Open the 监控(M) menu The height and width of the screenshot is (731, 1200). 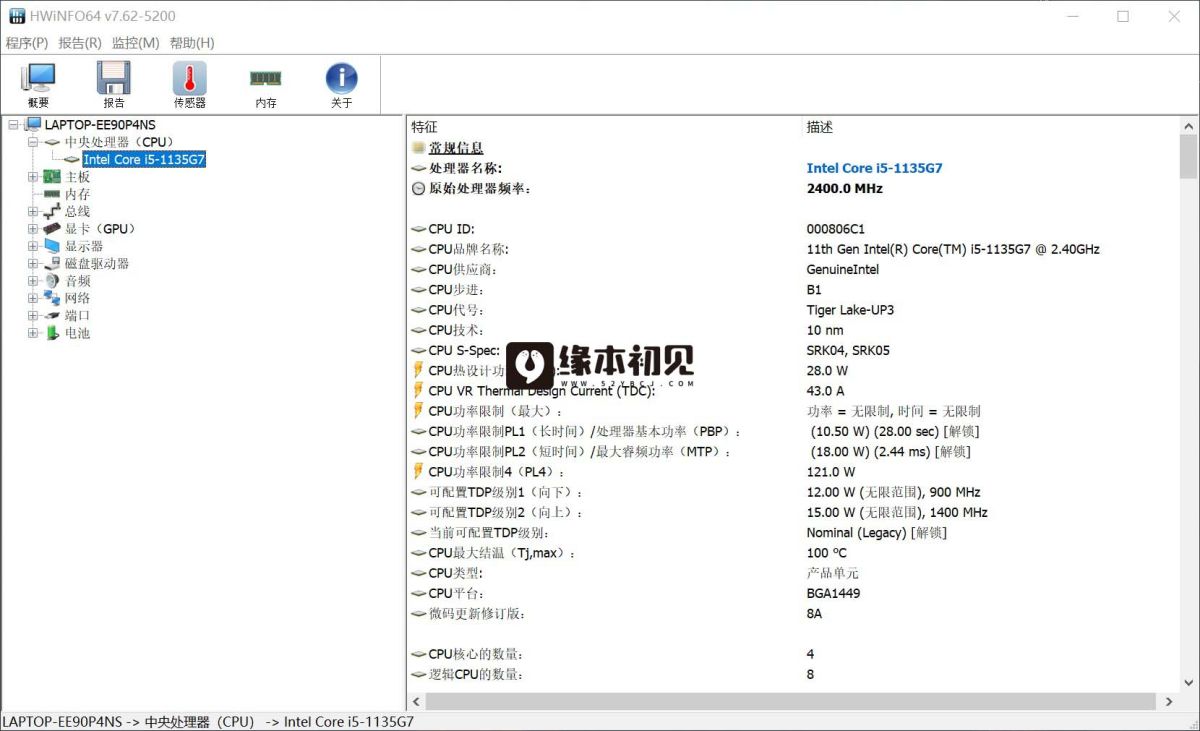[x=135, y=43]
